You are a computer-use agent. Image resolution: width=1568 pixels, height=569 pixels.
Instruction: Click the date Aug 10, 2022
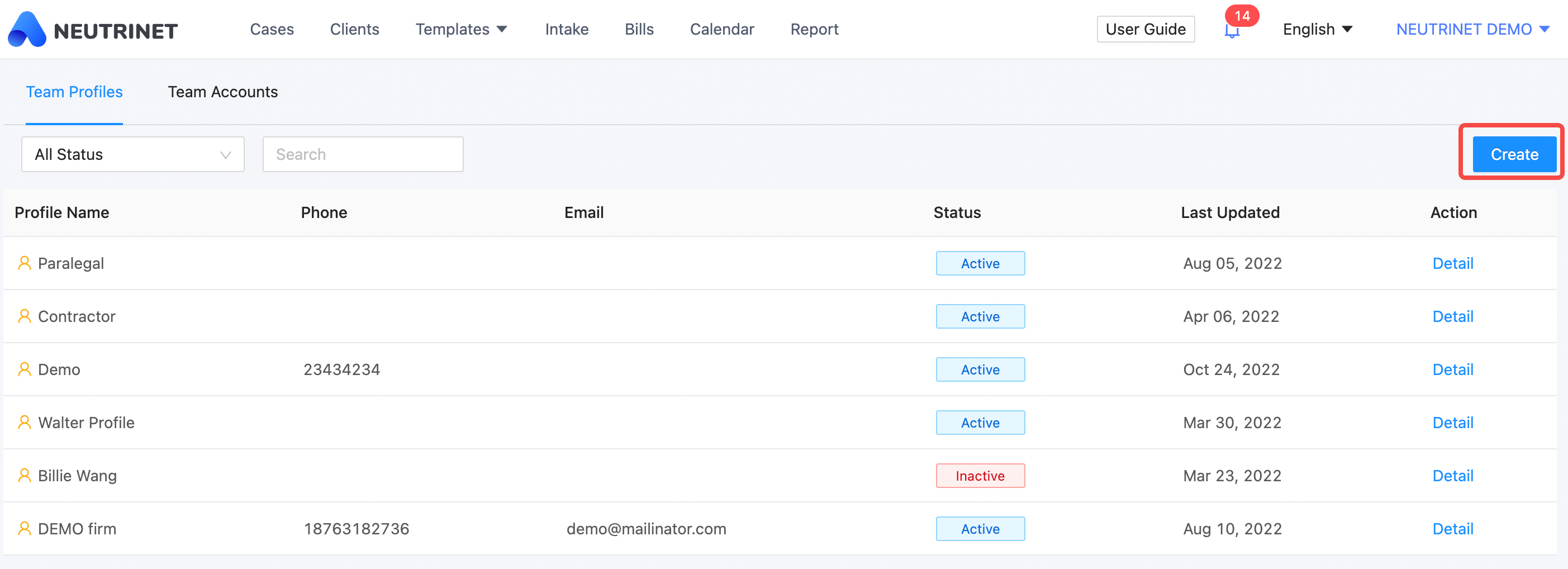point(1232,528)
